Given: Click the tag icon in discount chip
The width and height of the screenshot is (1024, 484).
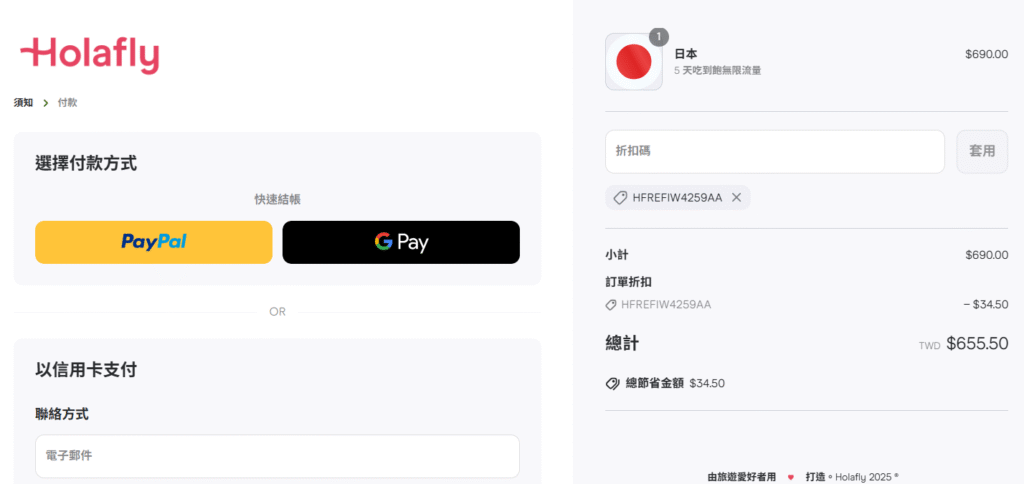Looking at the screenshot, I should (620, 197).
